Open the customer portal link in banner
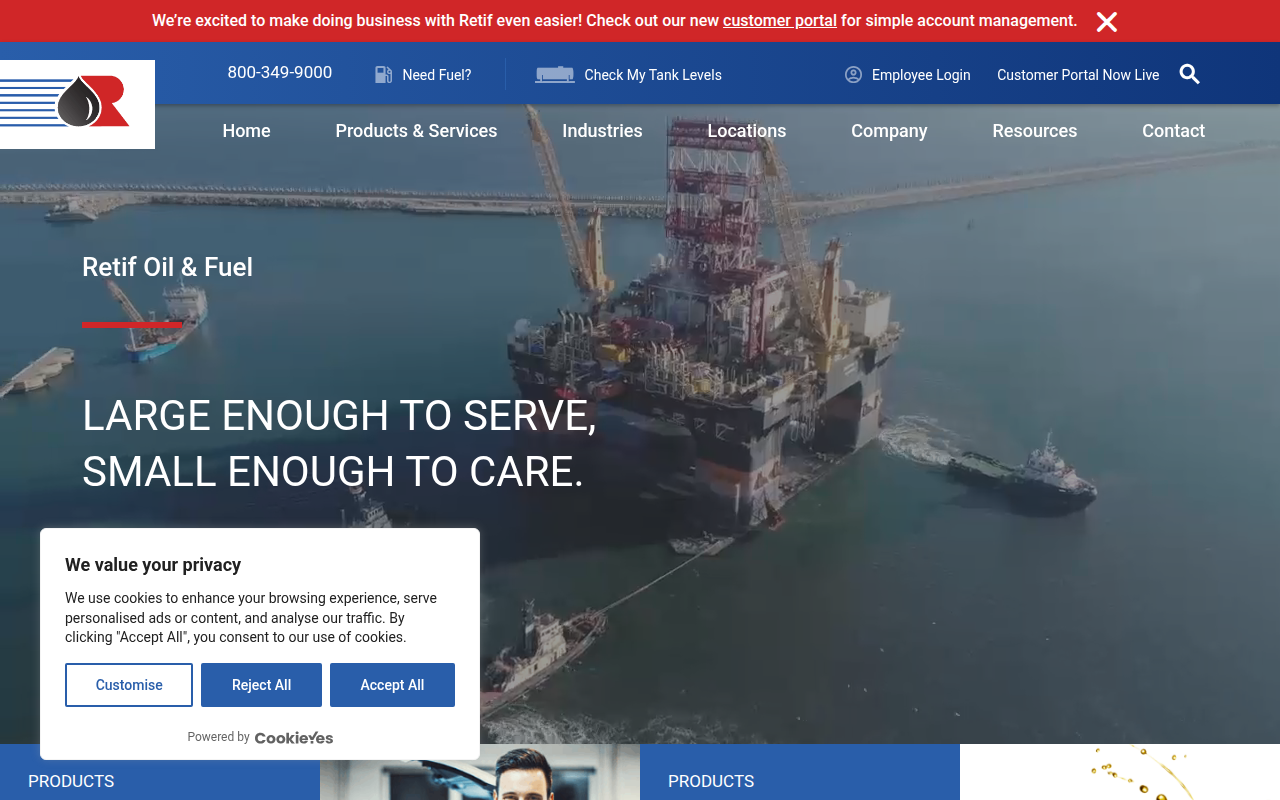Image resolution: width=1280 pixels, height=800 pixels. point(780,20)
